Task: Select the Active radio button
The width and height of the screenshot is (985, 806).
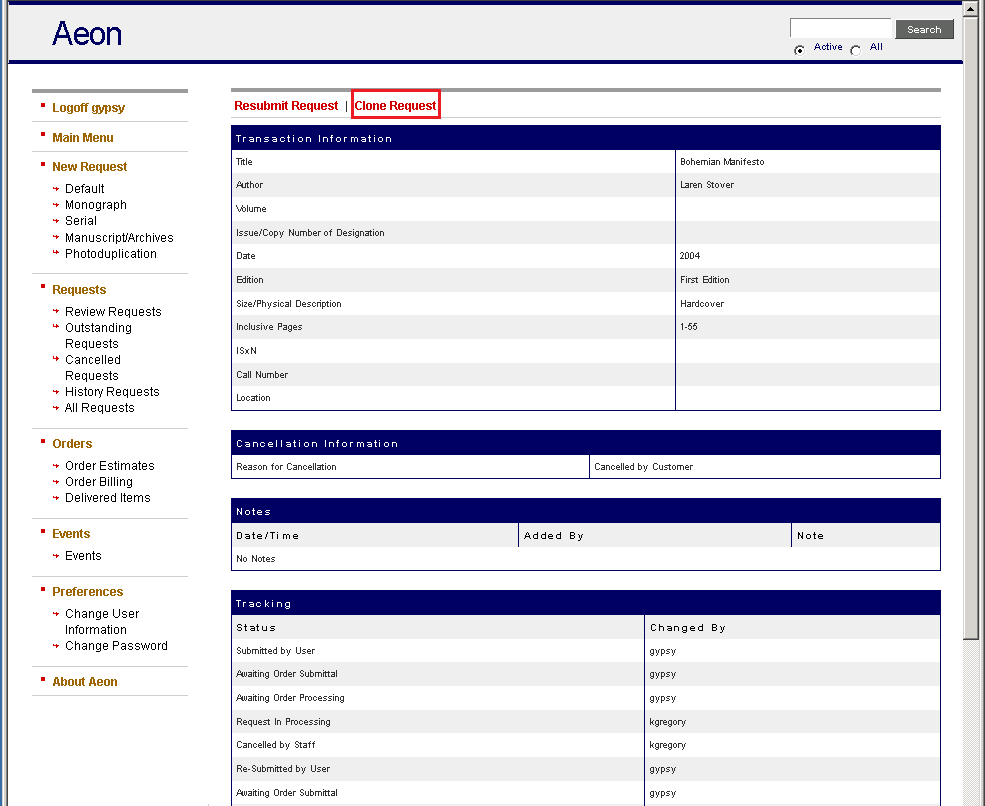Action: click(799, 50)
